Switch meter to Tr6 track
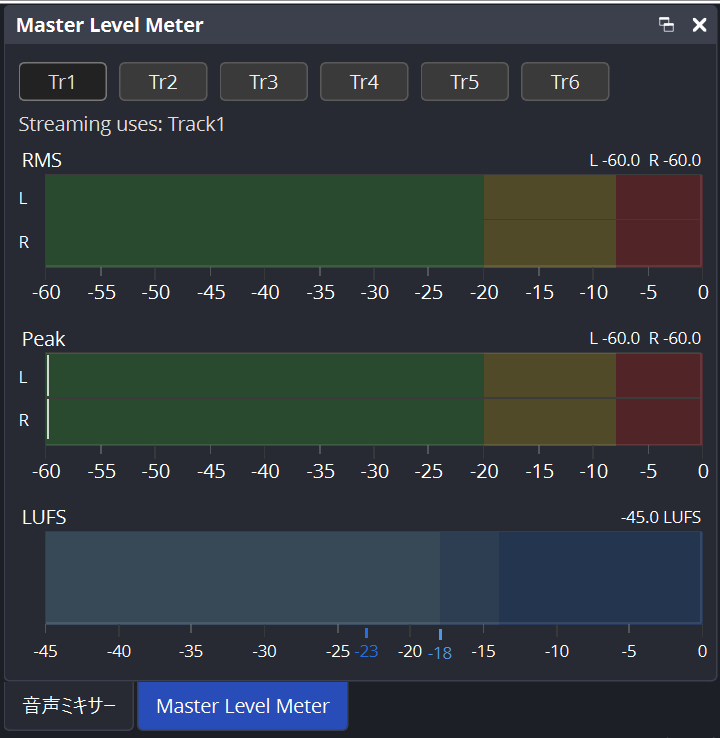Image resolution: width=720 pixels, height=738 pixels. coord(565,81)
